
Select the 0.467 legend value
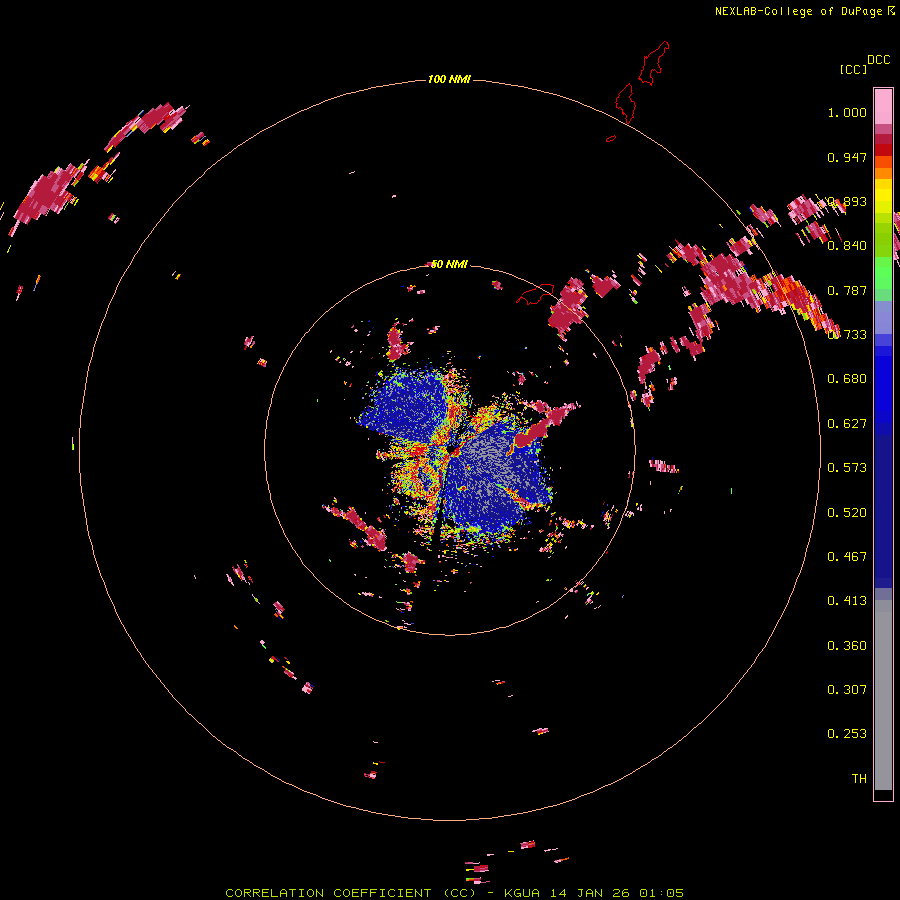(x=847, y=557)
